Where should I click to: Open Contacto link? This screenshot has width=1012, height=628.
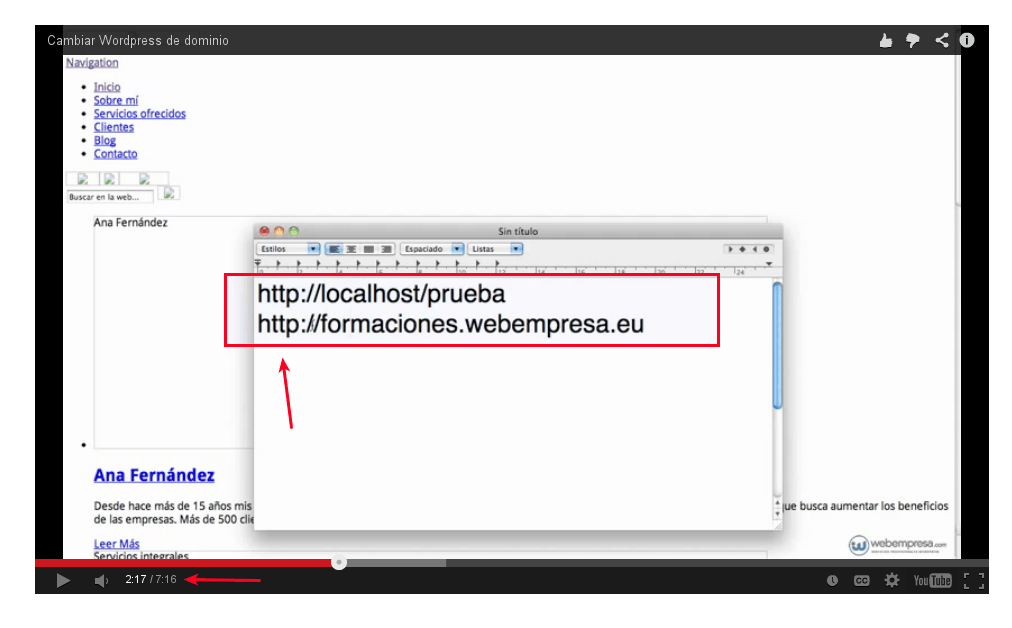click(116, 154)
